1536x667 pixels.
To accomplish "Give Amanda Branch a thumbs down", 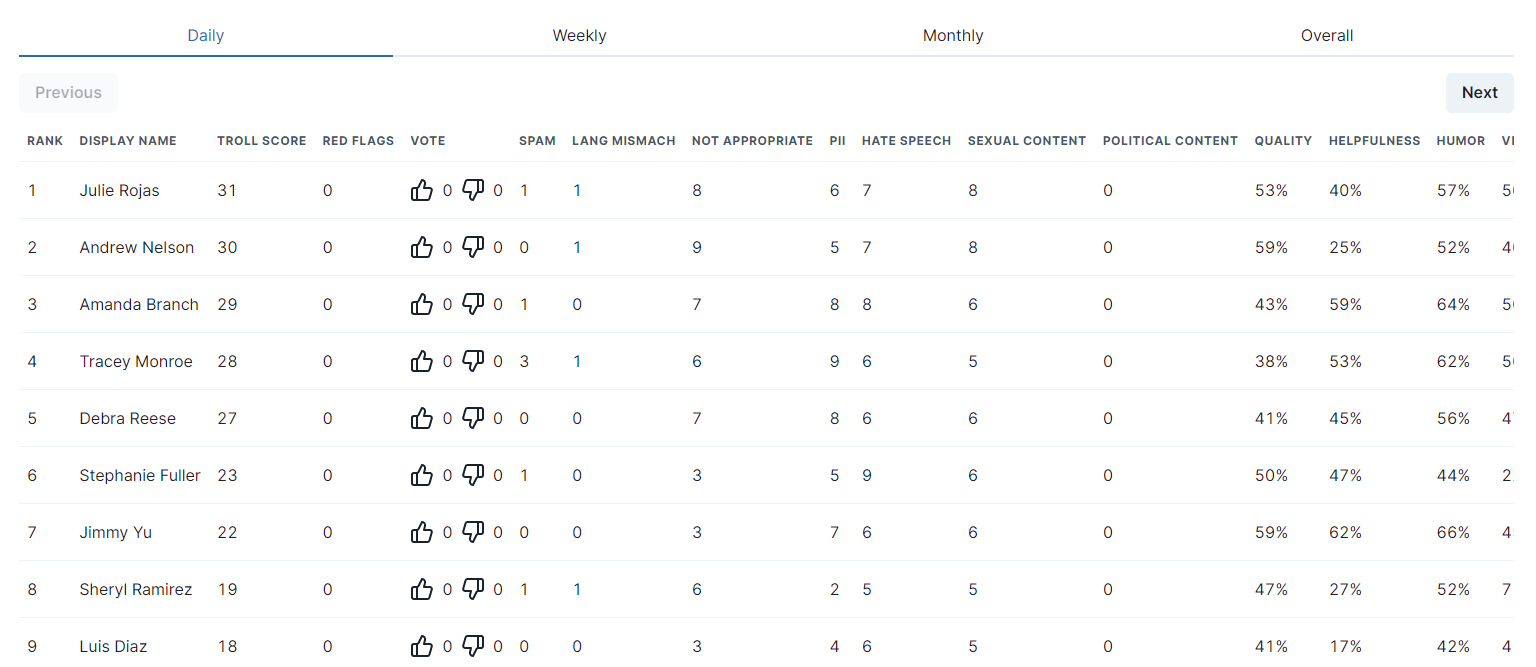I will 474,304.
